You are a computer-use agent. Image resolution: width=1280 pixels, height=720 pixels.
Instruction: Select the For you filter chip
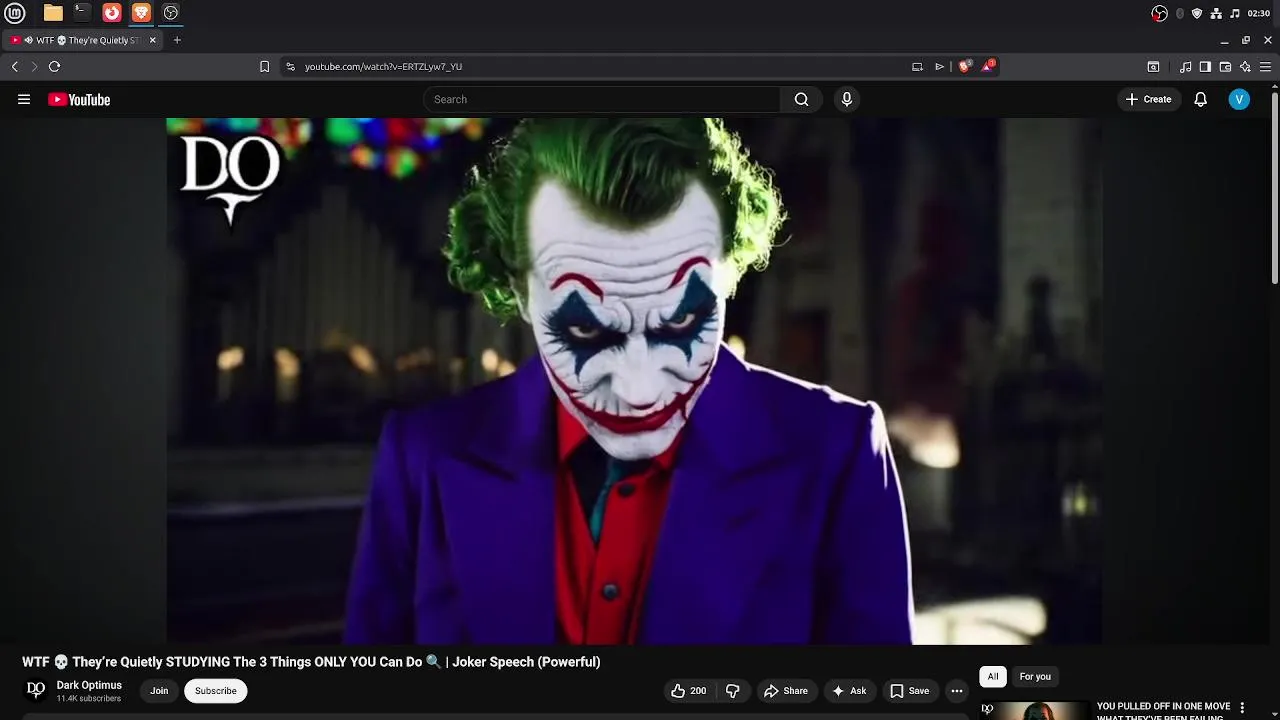tap(1035, 677)
